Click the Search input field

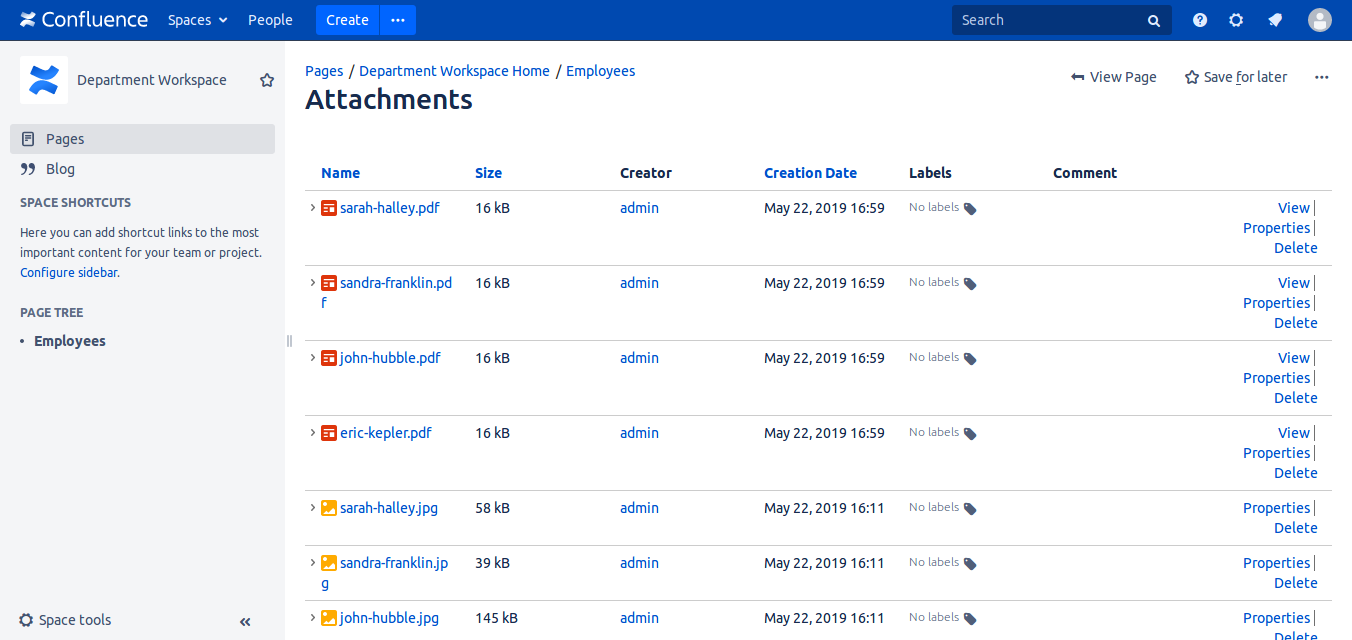point(1050,20)
